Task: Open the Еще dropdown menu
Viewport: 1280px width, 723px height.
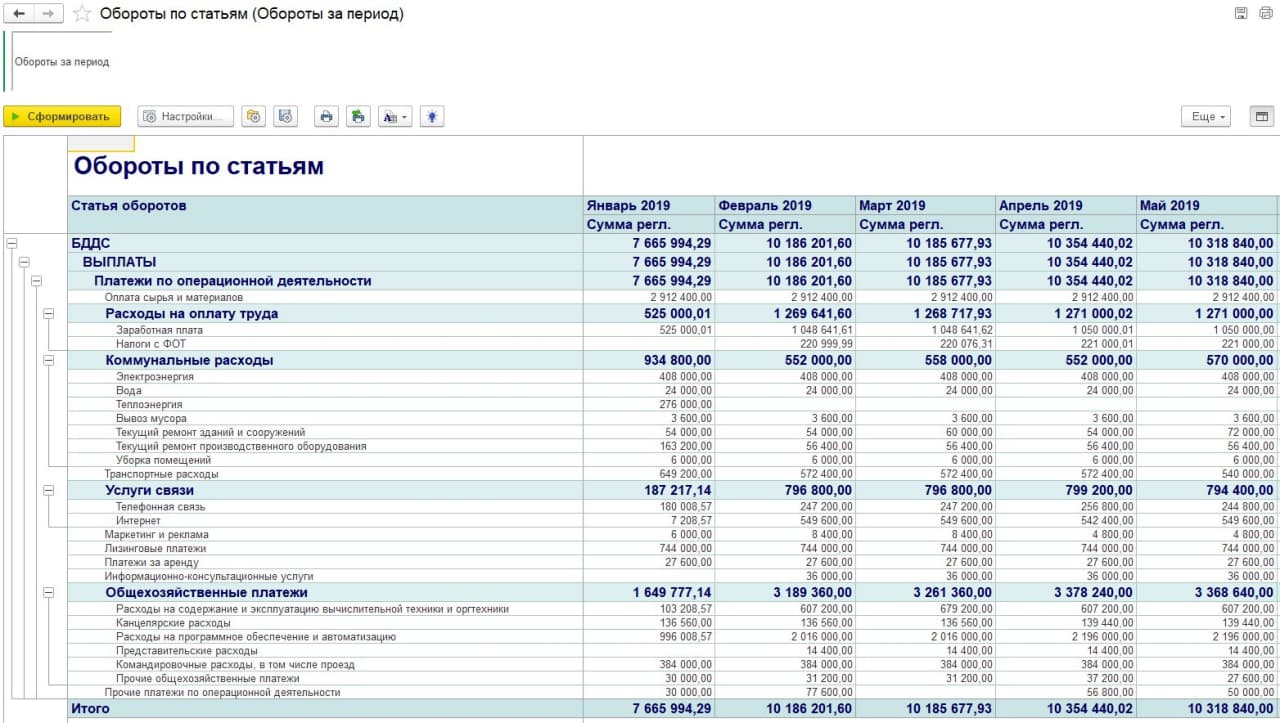Action: pyautogui.click(x=1205, y=117)
